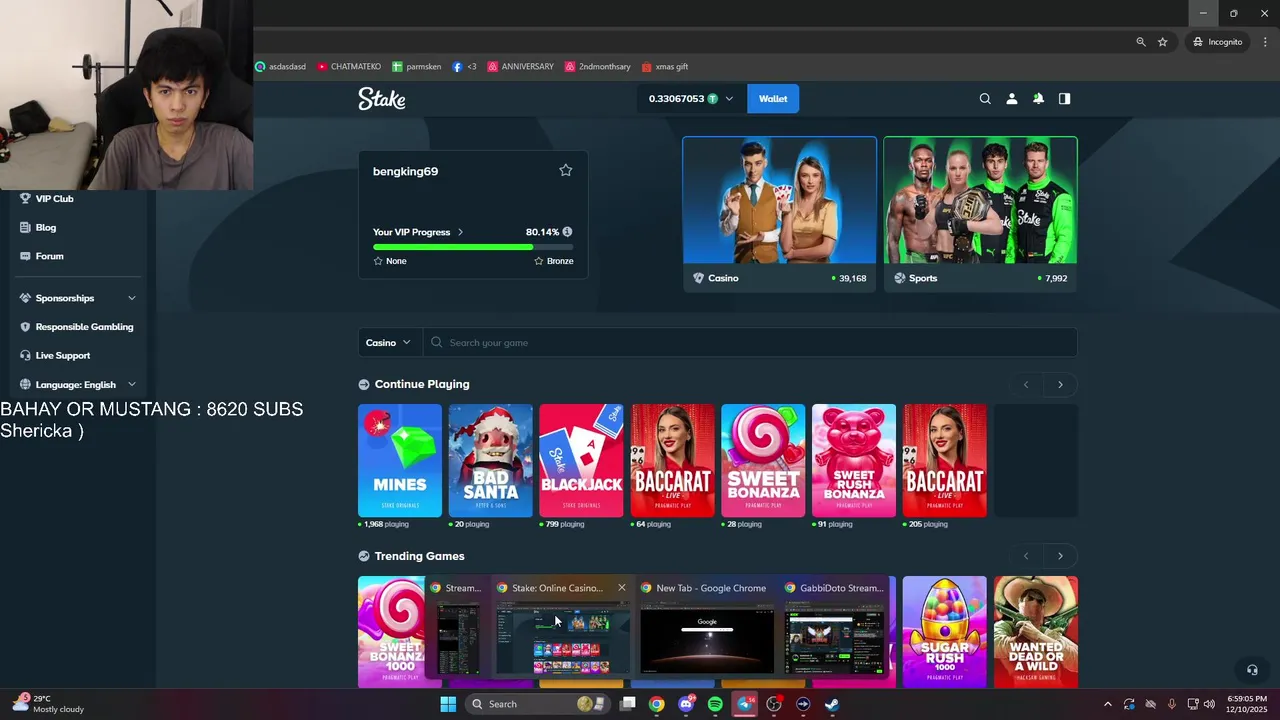1280x720 pixels.
Task: Click the Stake logo
Action: click(382, 98)
